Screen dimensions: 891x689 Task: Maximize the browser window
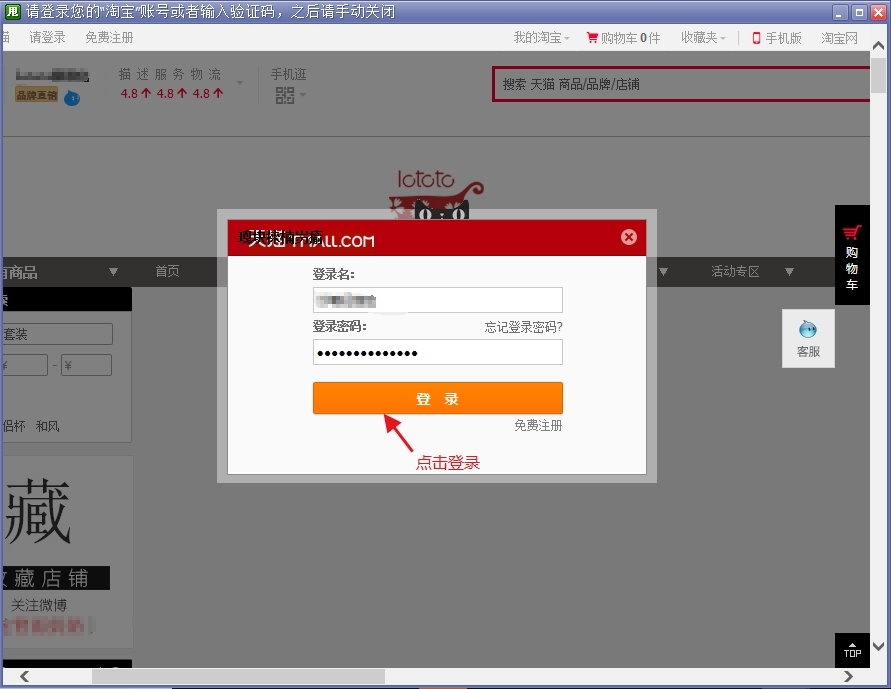(859, 12)
